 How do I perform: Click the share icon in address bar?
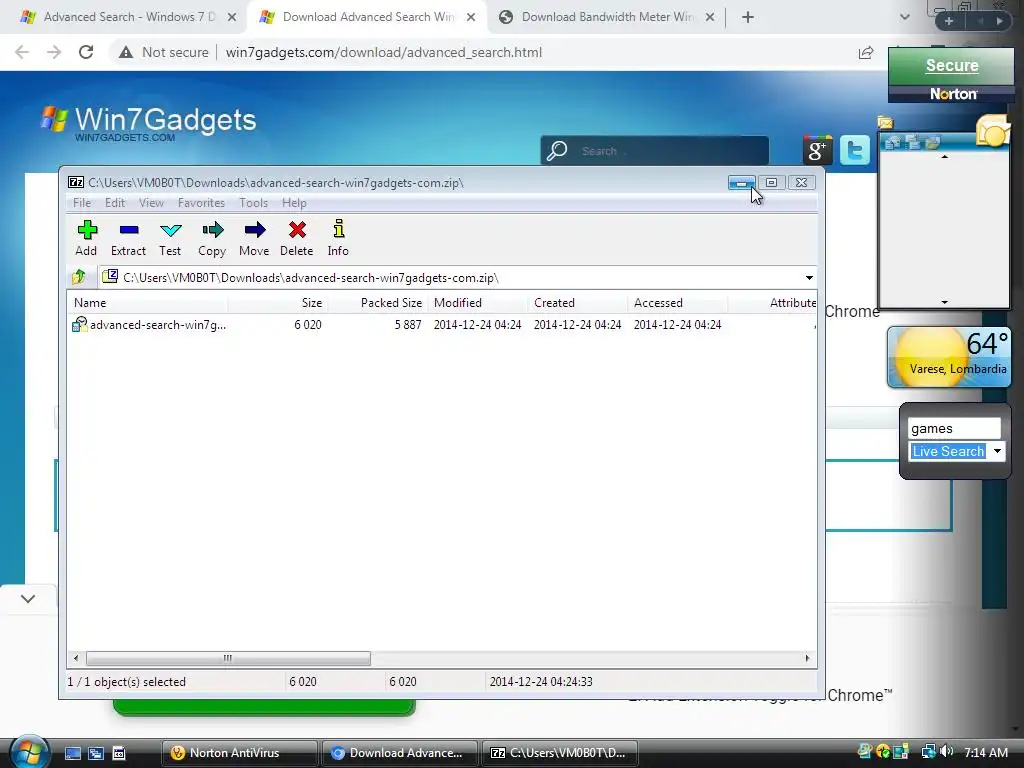866,52
